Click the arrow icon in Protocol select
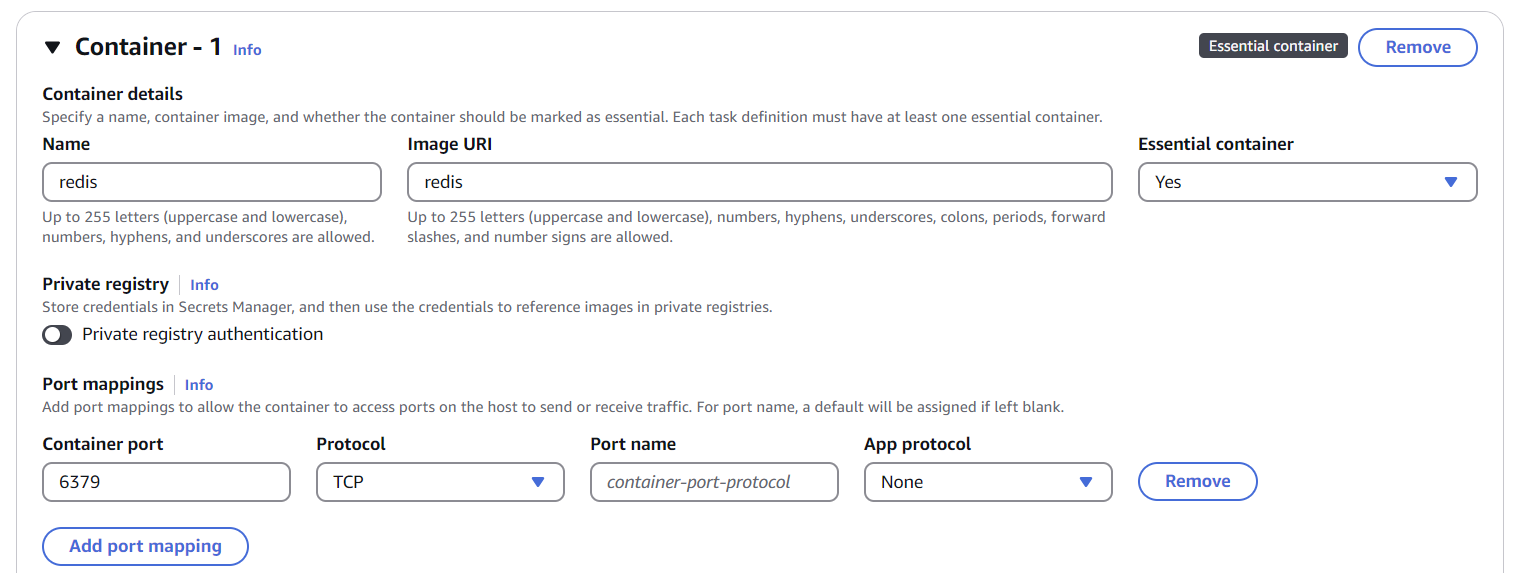1527x573 pixels. (x=538, y=482)
